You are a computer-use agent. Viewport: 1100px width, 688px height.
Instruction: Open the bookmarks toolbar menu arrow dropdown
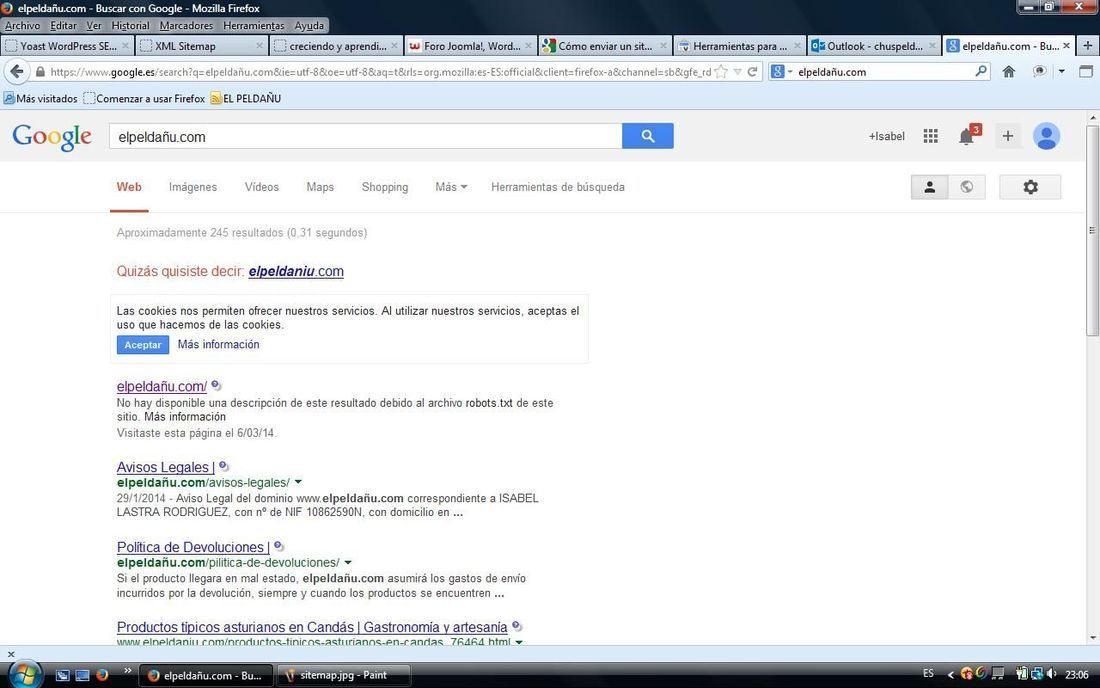(x=1061, y=72)
